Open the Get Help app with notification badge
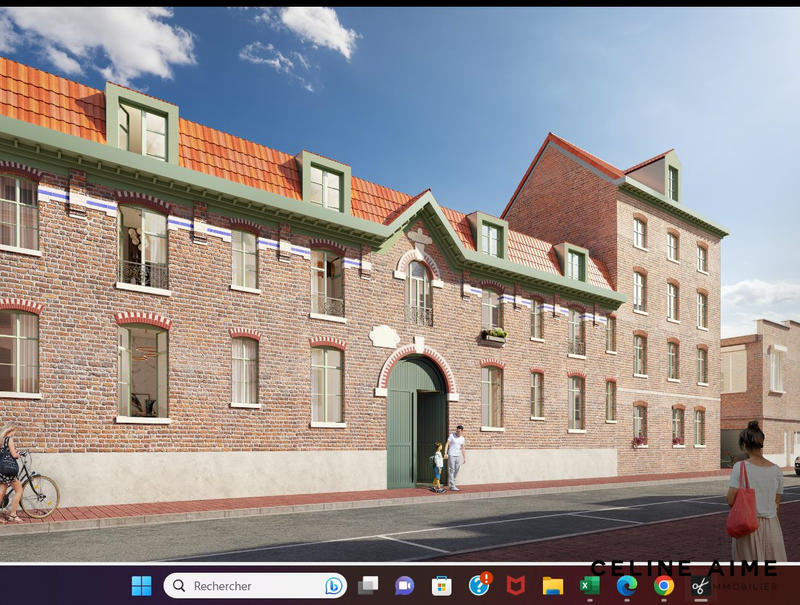This screenshot has height=605, width=800. (x=478, y=585)
